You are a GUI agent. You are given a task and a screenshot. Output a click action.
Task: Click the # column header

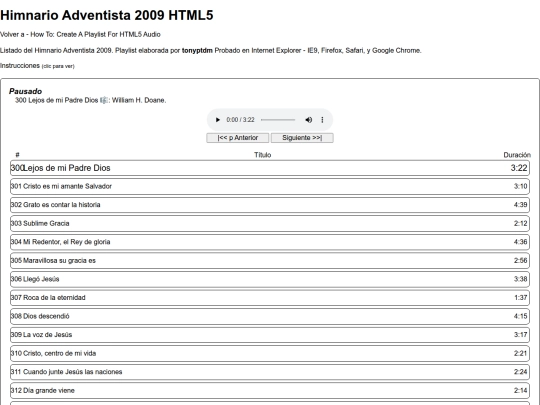tap(18, 155)
